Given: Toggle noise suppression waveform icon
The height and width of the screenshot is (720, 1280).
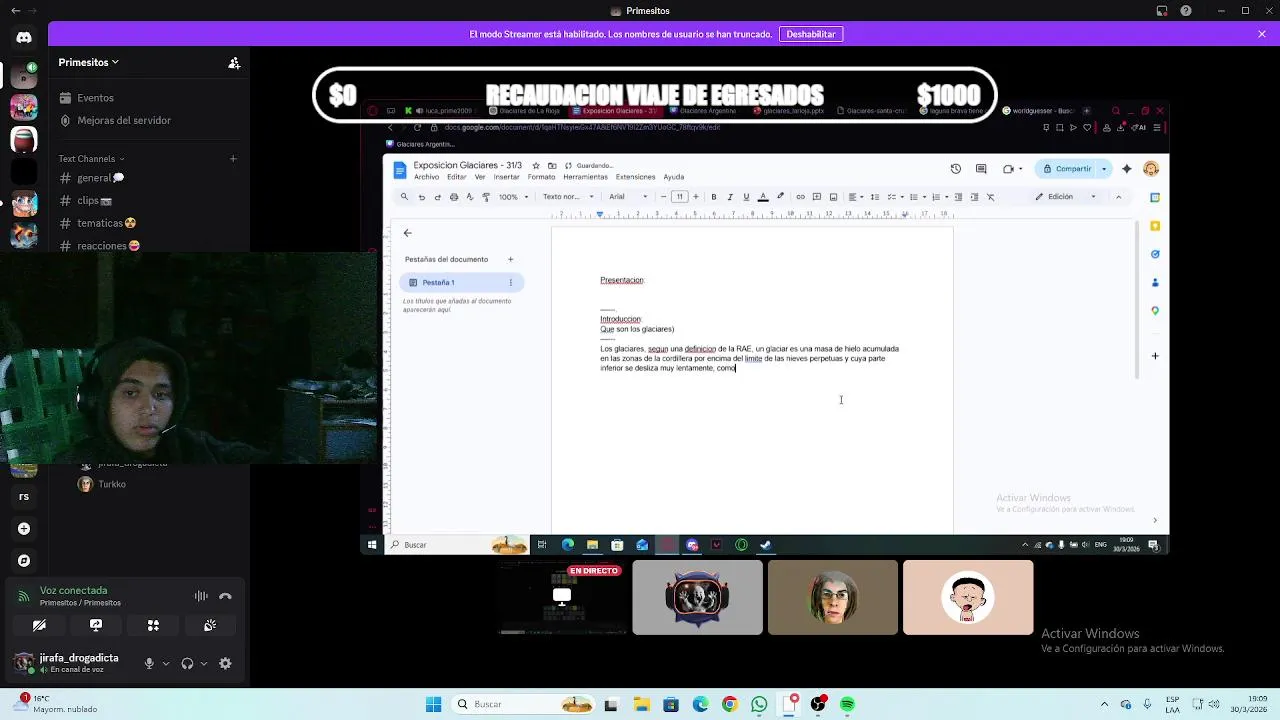Looking at the screenshot, I should [x=201, y=596].
